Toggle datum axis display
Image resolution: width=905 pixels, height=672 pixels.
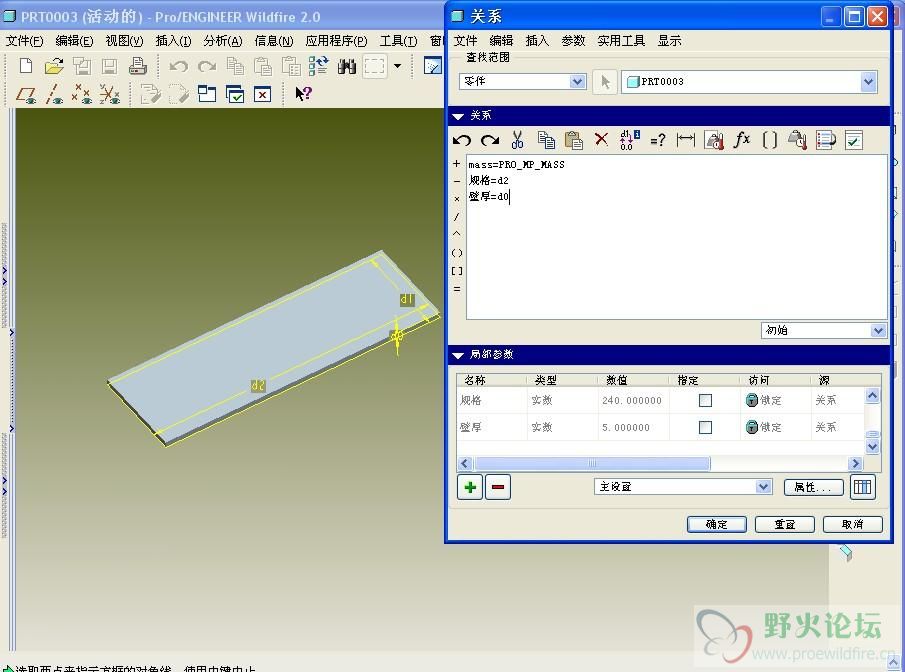[54, 94]
